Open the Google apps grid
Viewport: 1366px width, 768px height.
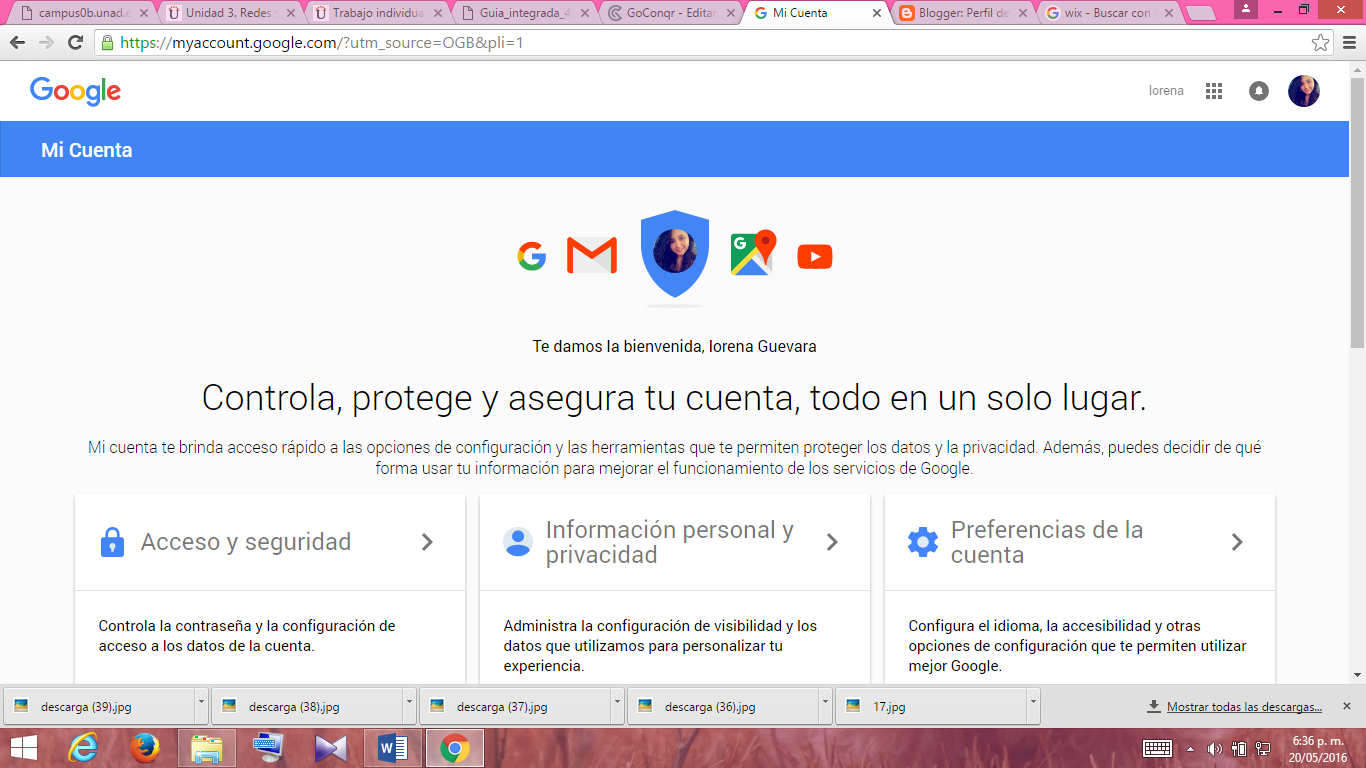point(1214,91)
